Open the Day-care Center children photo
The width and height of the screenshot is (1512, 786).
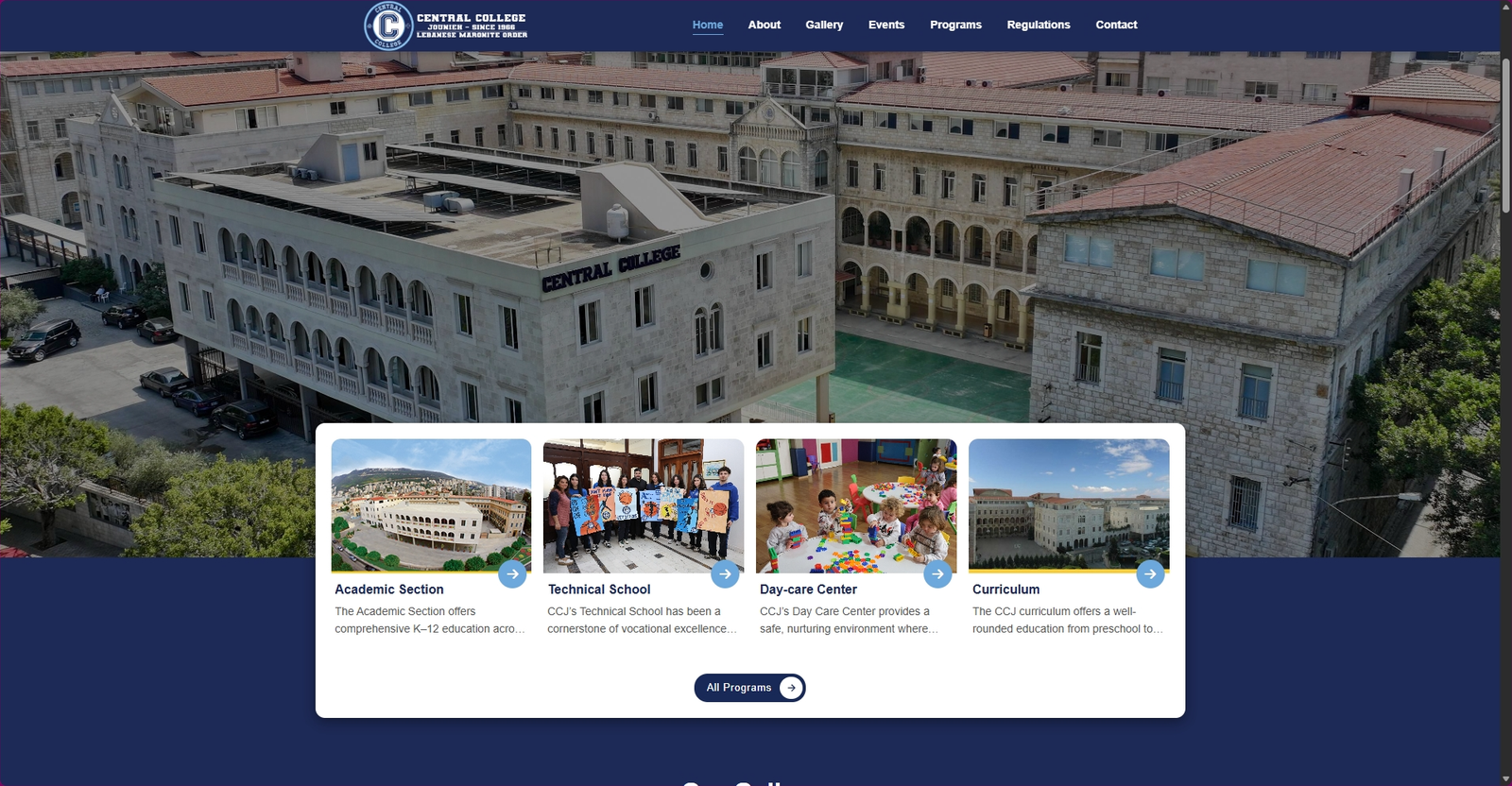[x=856, y=505]
